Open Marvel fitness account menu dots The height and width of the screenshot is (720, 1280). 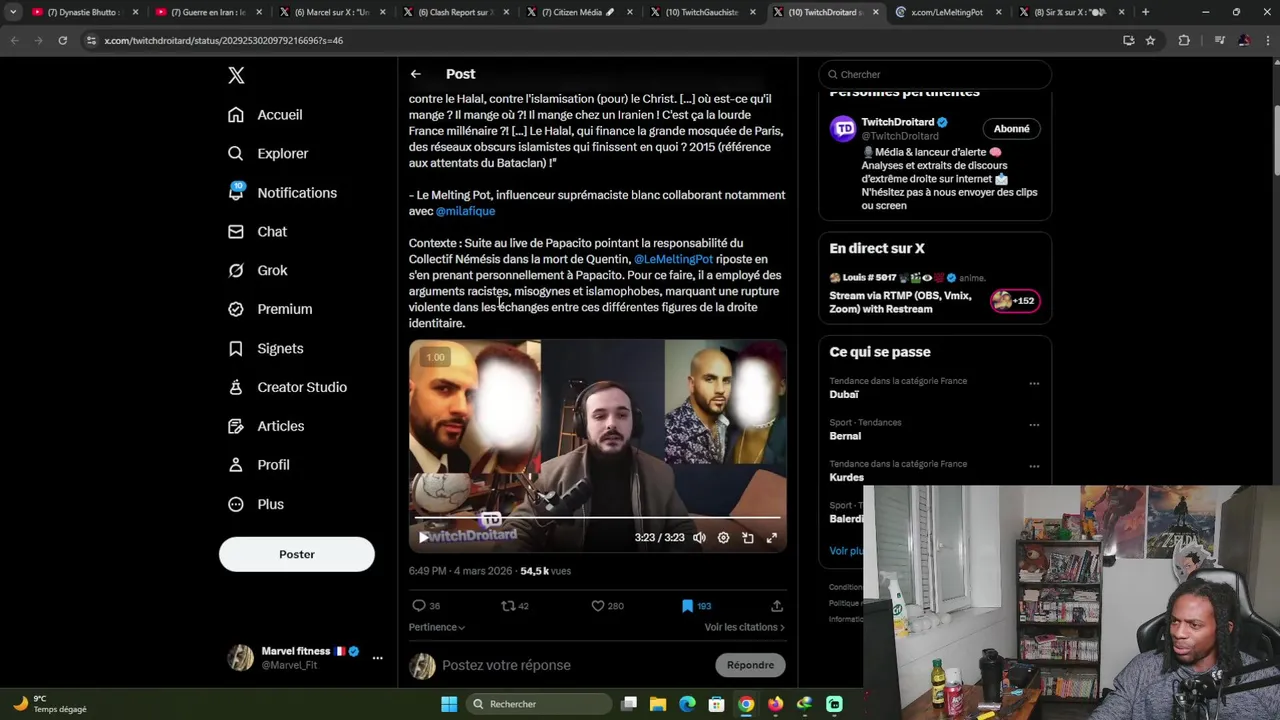tap(377, 658)
